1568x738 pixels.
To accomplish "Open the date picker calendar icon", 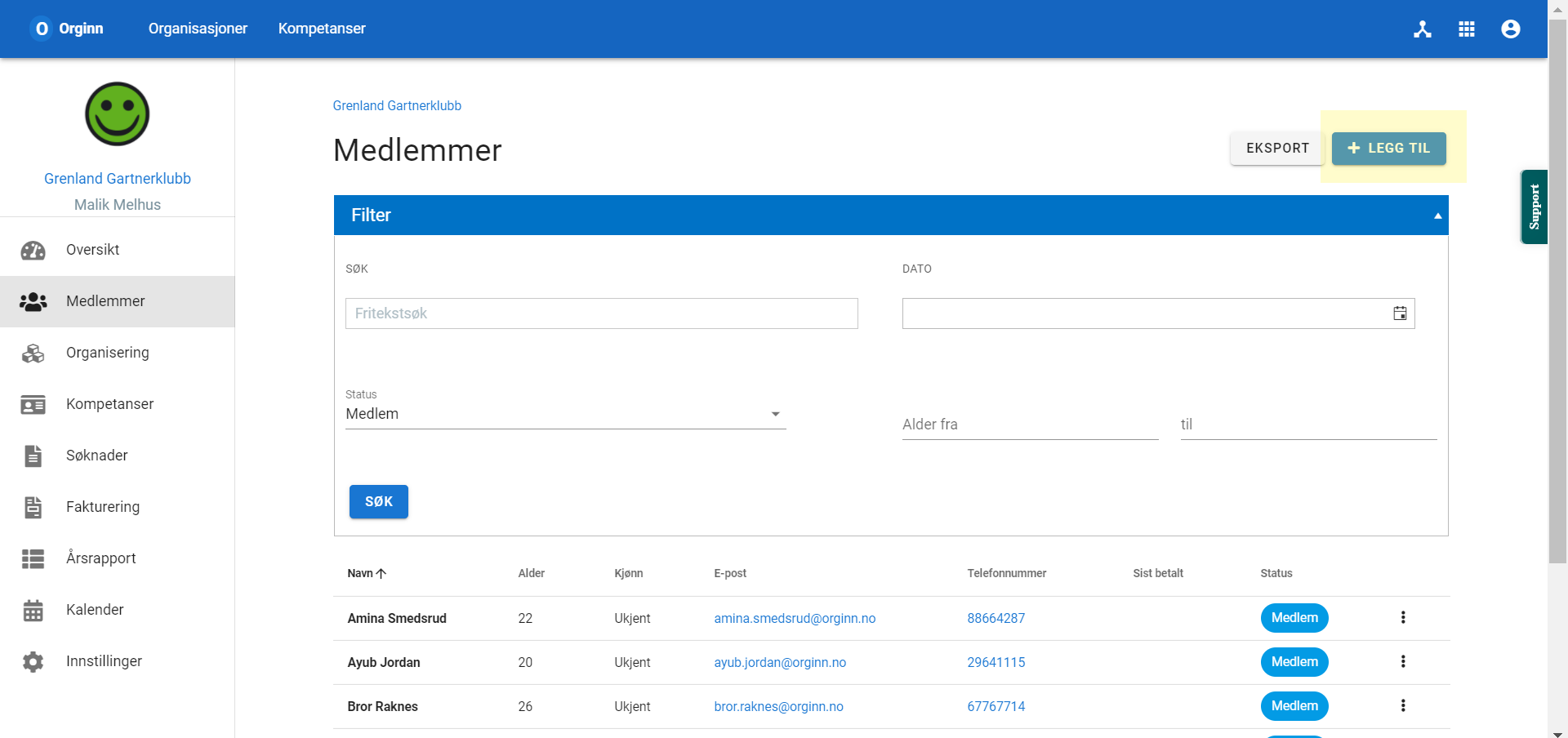I will (x=1400, y=313).
